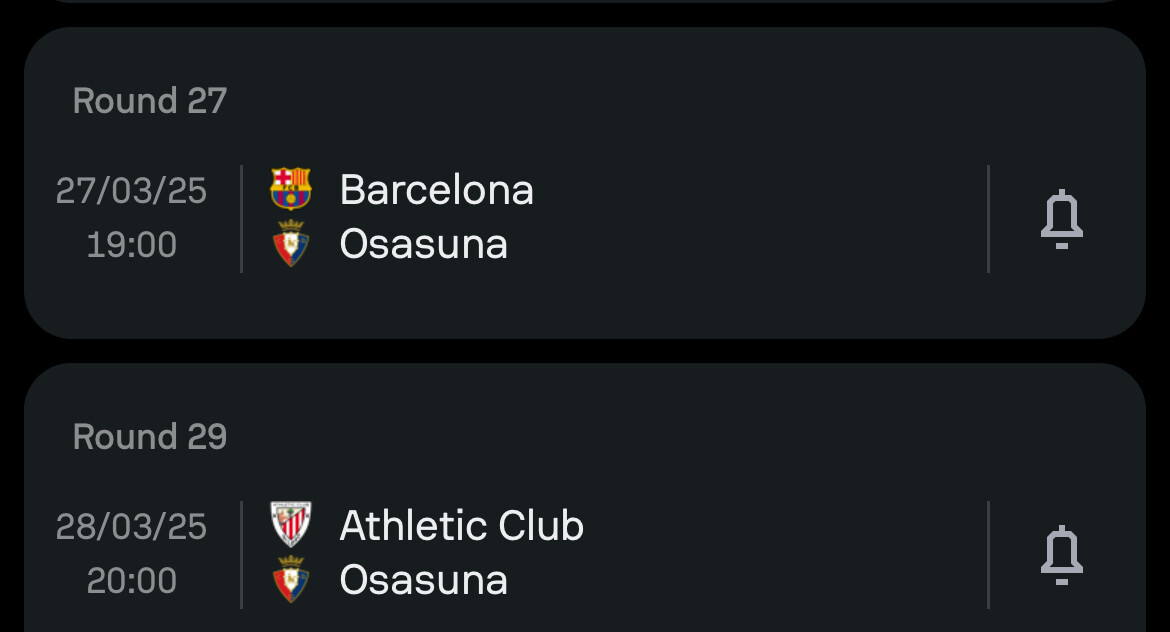Open the Osasuna name listed below Athletic Club
Screen dimensions: 1170x632
424,580
